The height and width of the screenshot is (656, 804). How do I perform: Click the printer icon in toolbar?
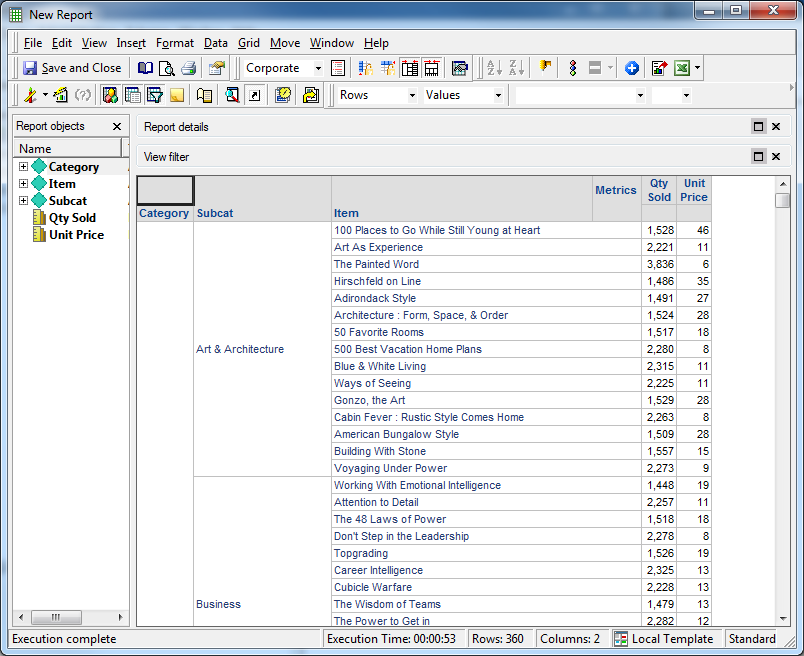point(188,68)
